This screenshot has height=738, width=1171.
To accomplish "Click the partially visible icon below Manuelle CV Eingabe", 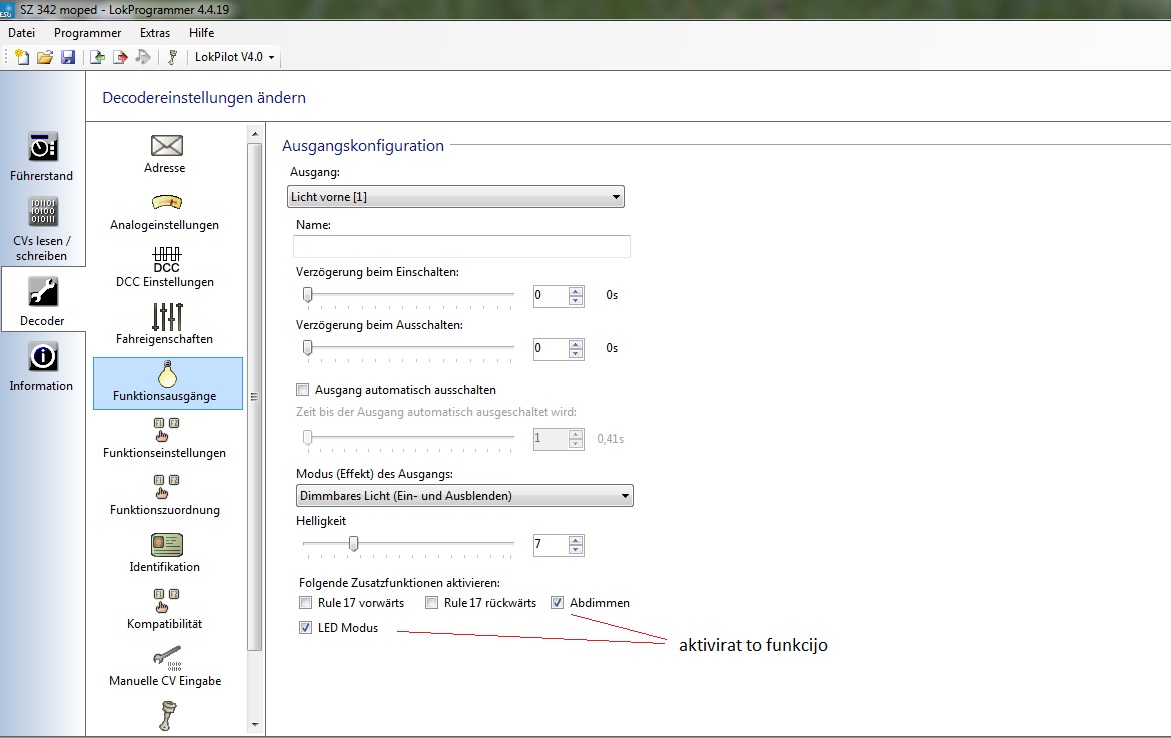I will point(168,716).
